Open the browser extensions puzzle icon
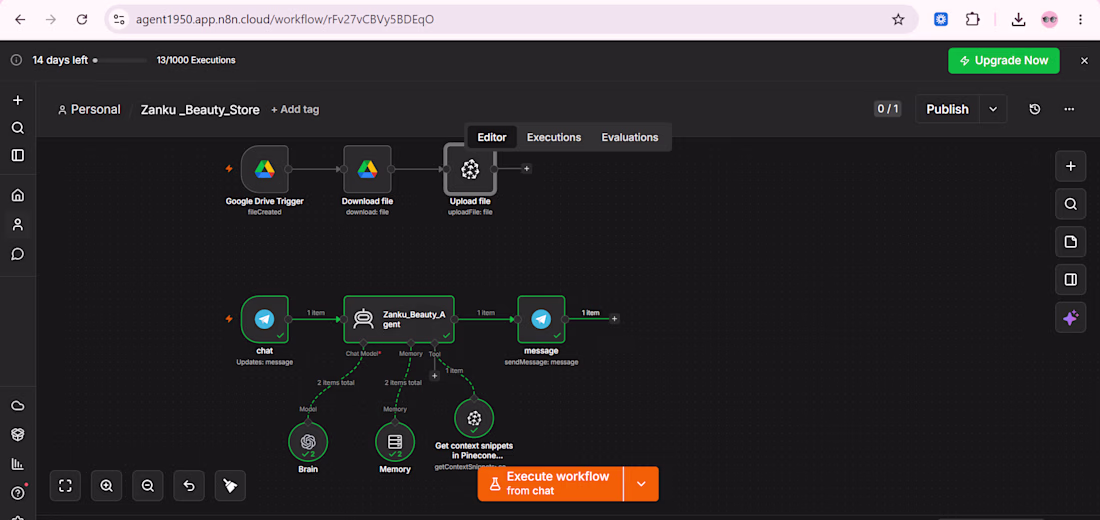The height and width of the screenshot is (520, 1100). [972, 20]
